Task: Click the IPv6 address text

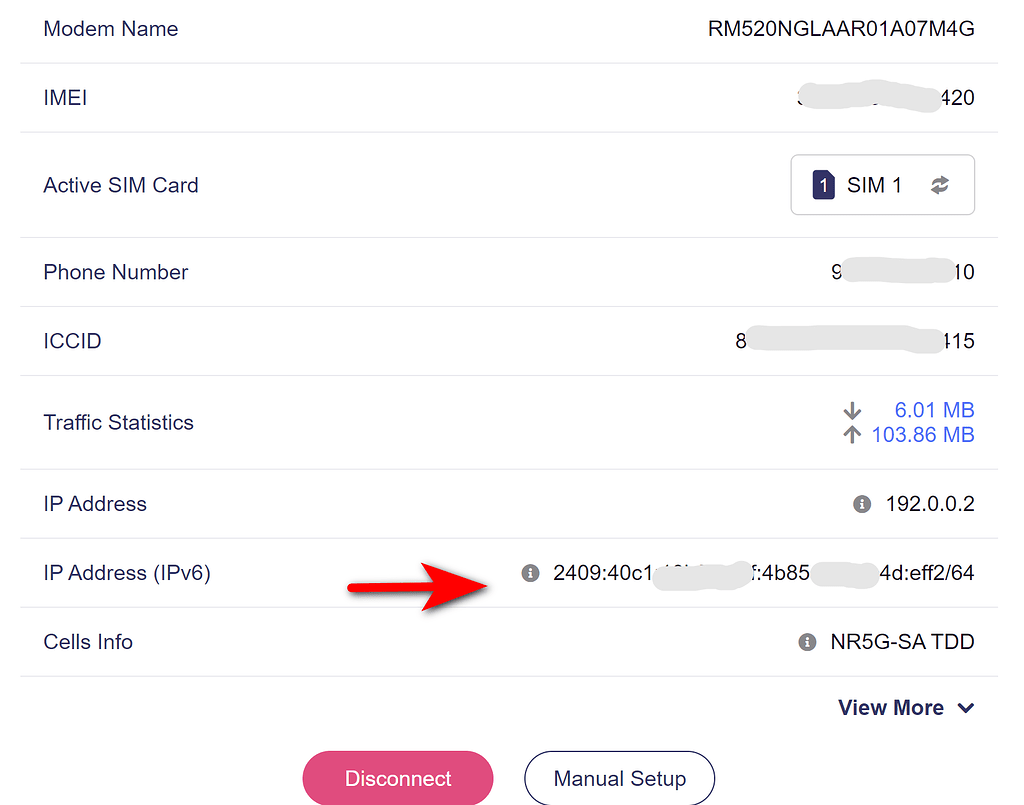Action: click(x=763, y=573)
